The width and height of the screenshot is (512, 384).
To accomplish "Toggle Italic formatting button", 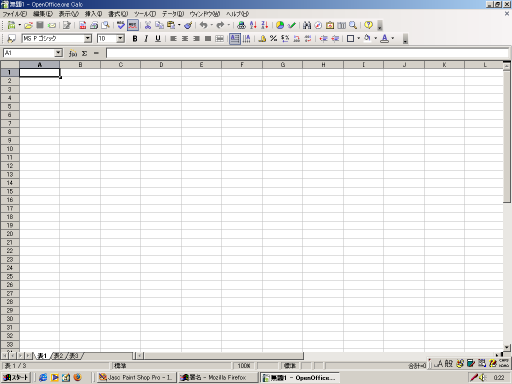I will [x=146, y=39].
